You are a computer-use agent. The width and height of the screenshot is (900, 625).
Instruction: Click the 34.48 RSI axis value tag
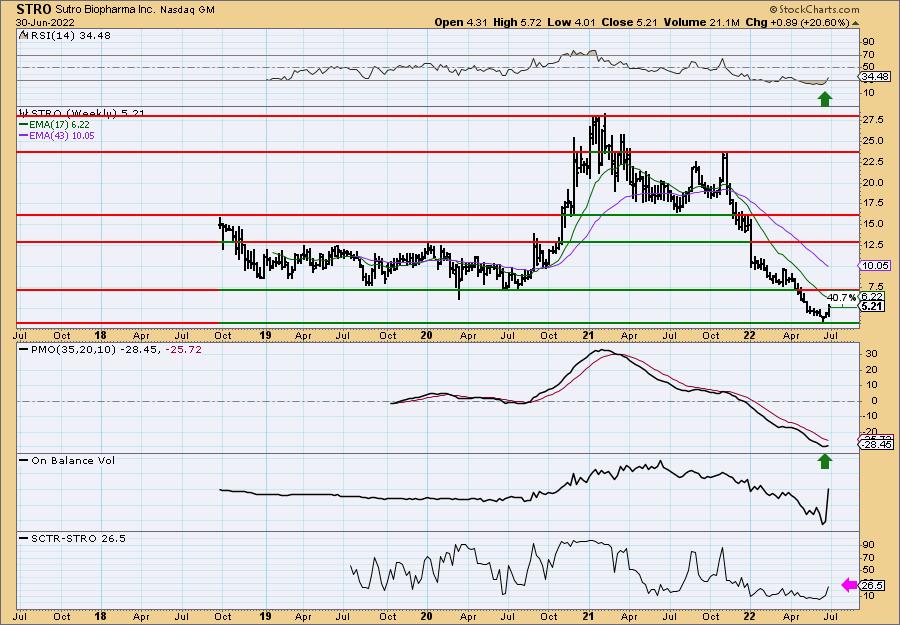[x=875, y=76]
